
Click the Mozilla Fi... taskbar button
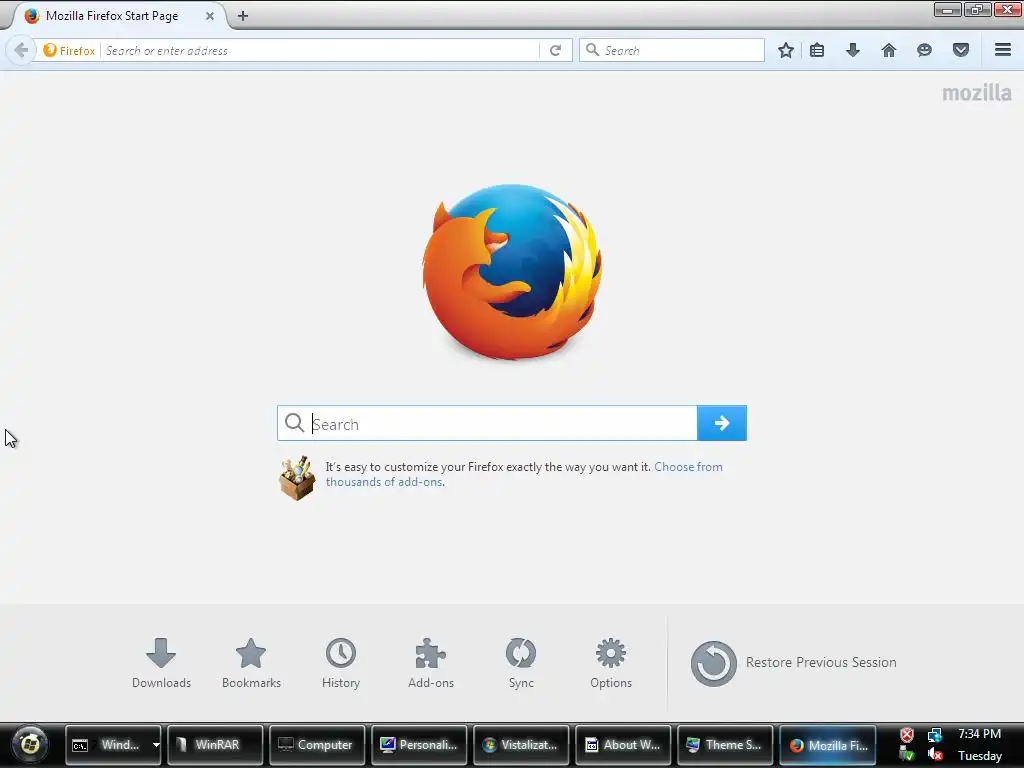point(827,744)
